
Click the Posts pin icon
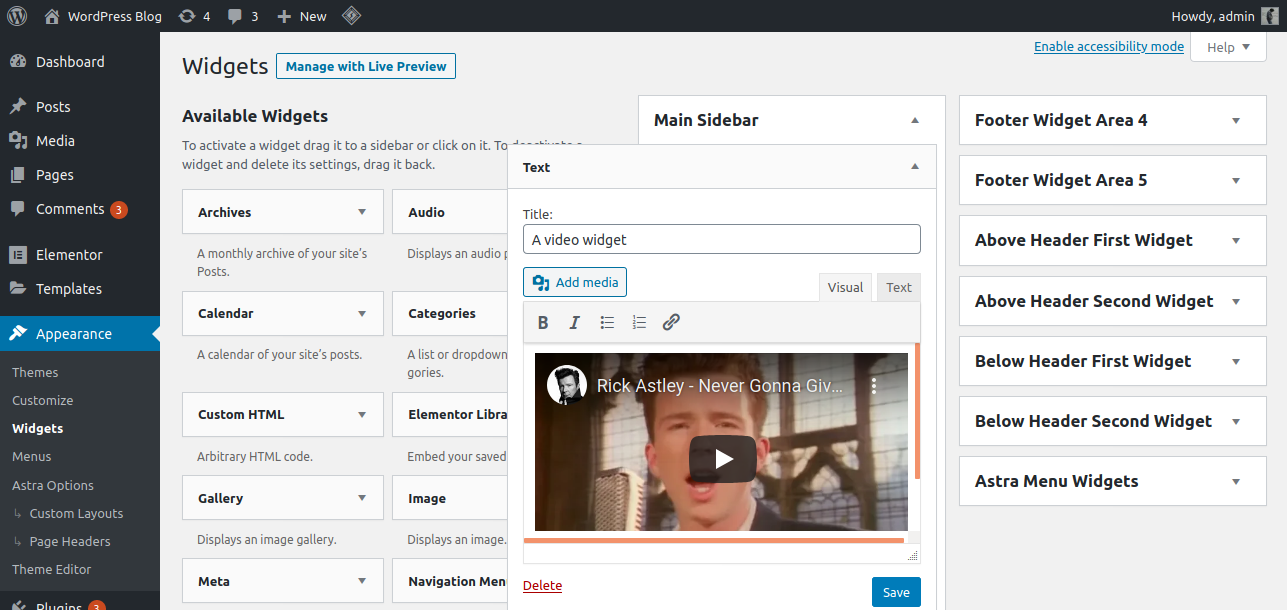pyautogui.click(x=18, y=107)
